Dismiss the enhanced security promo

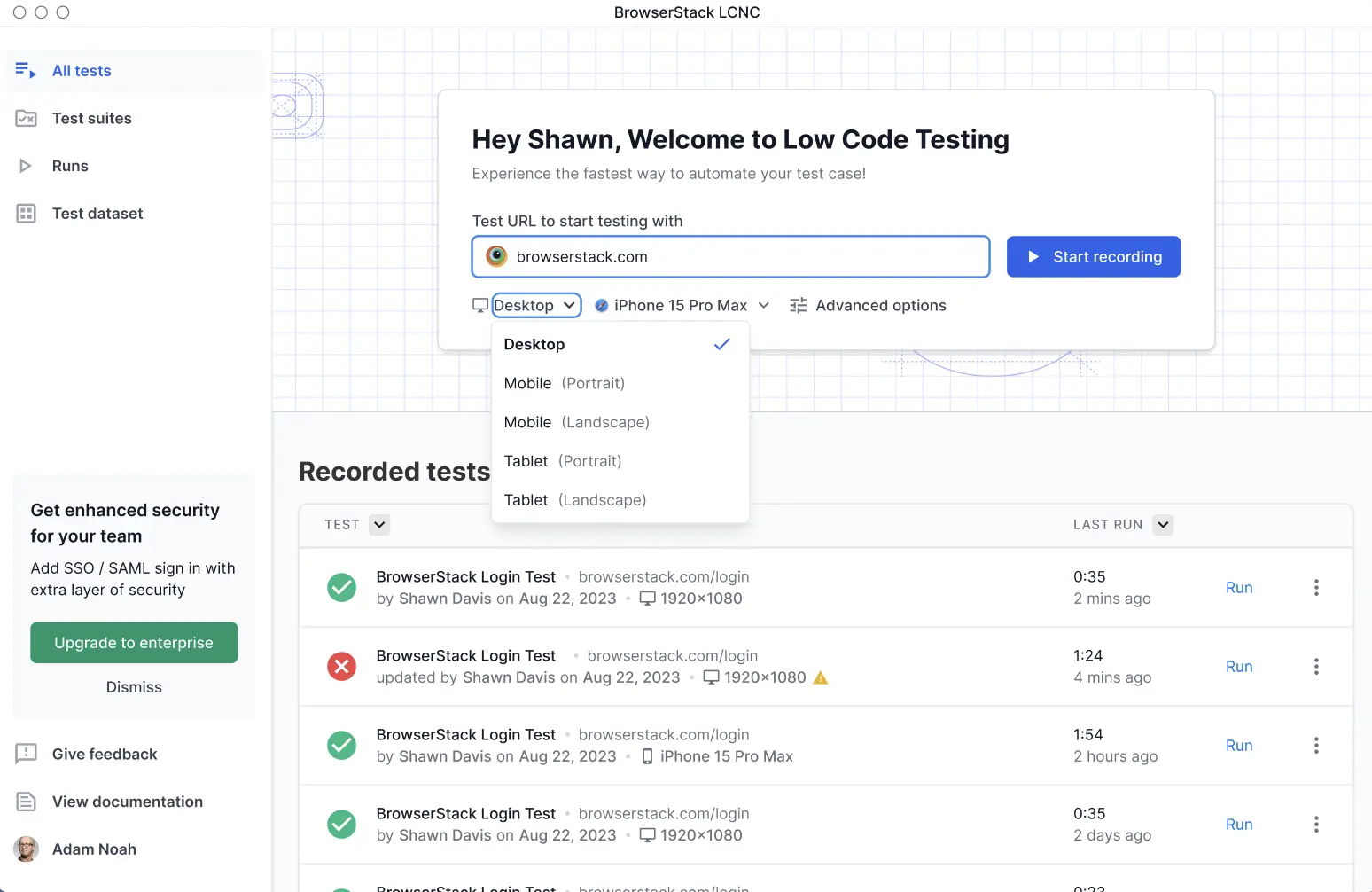(x=134, y=687)
